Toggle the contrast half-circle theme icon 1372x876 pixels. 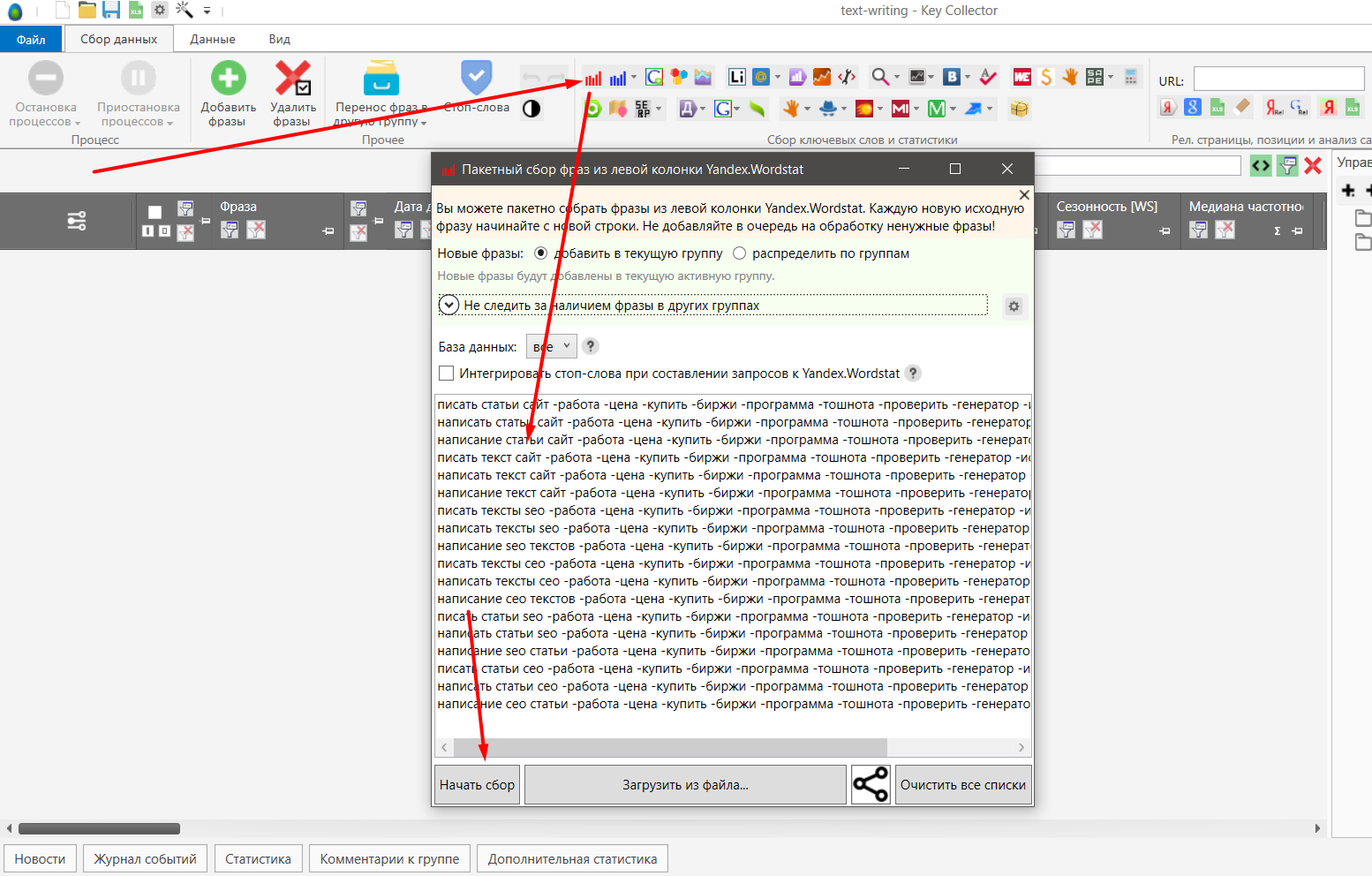[x=531, y=109]
